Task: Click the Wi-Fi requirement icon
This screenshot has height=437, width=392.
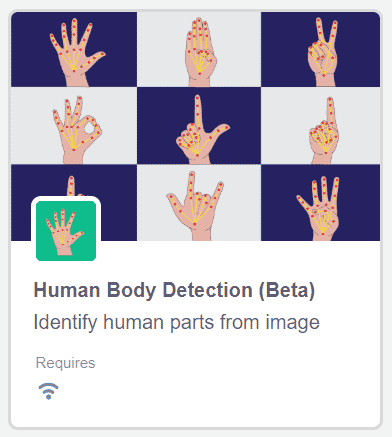Action: click(x=49, y=391)
